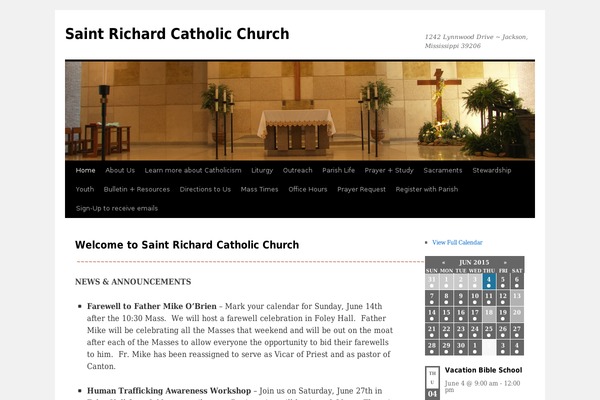Click June 4 @ 9:00 am event time
This screenshot has width=600, height=400.
click(482, 386)
